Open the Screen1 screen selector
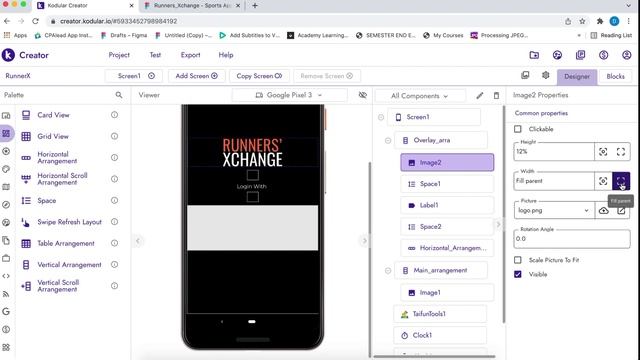 pos(134,76)
